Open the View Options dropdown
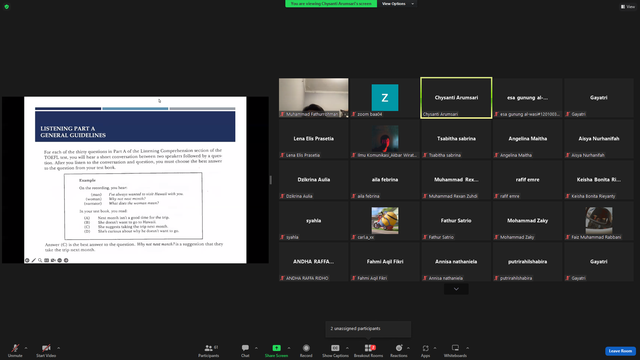The image size is (640, 360). pyautogui.click(x=398, y=4)
